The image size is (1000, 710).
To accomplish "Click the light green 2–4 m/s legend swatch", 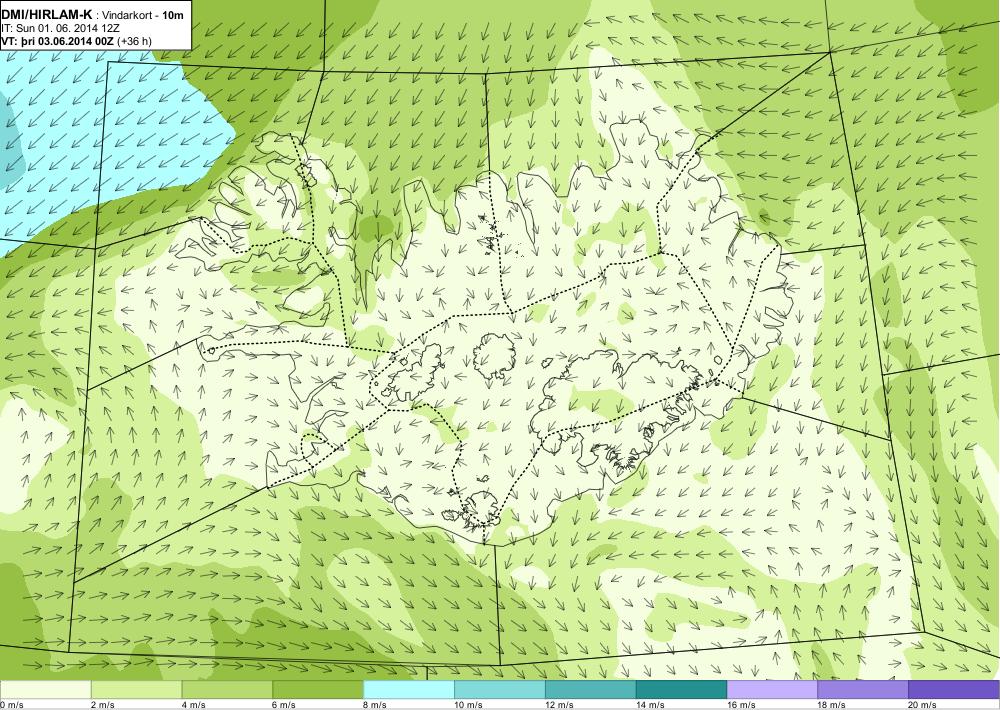I will pos(136,690).
